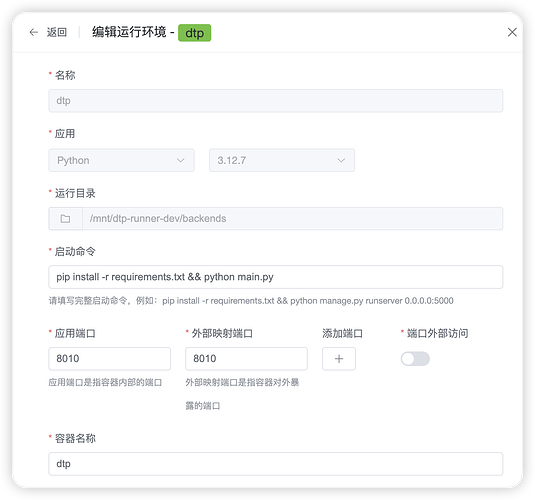Click the back arrow icon
The image size is (535, 500).
[x=33, y=32]
